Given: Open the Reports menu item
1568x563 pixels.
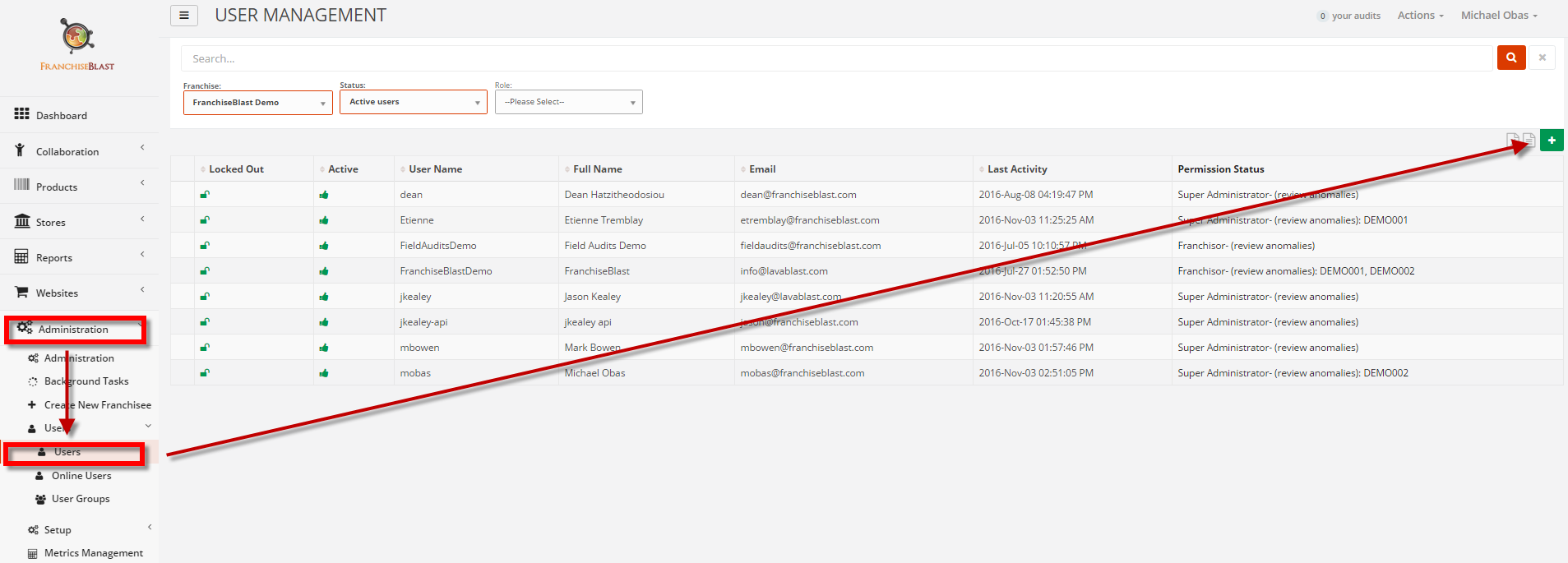Looking at the screenshot, I should [x=54, y=258].
